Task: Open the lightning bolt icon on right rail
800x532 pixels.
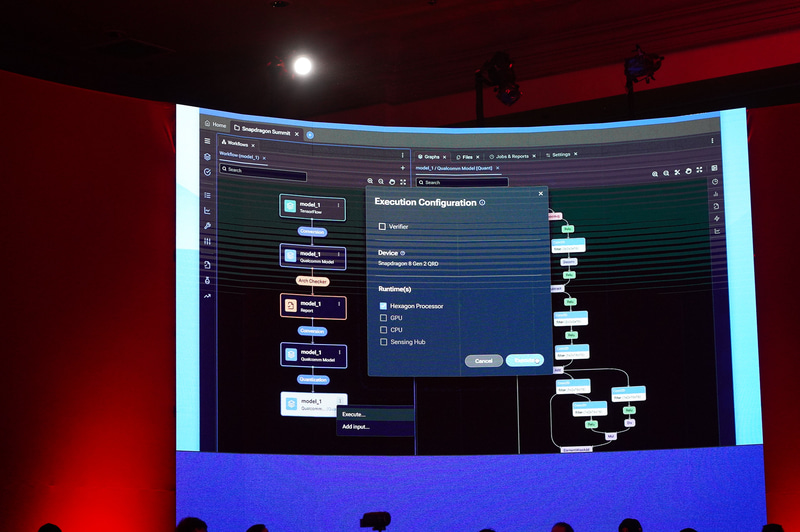Action: tap(716, 218)
